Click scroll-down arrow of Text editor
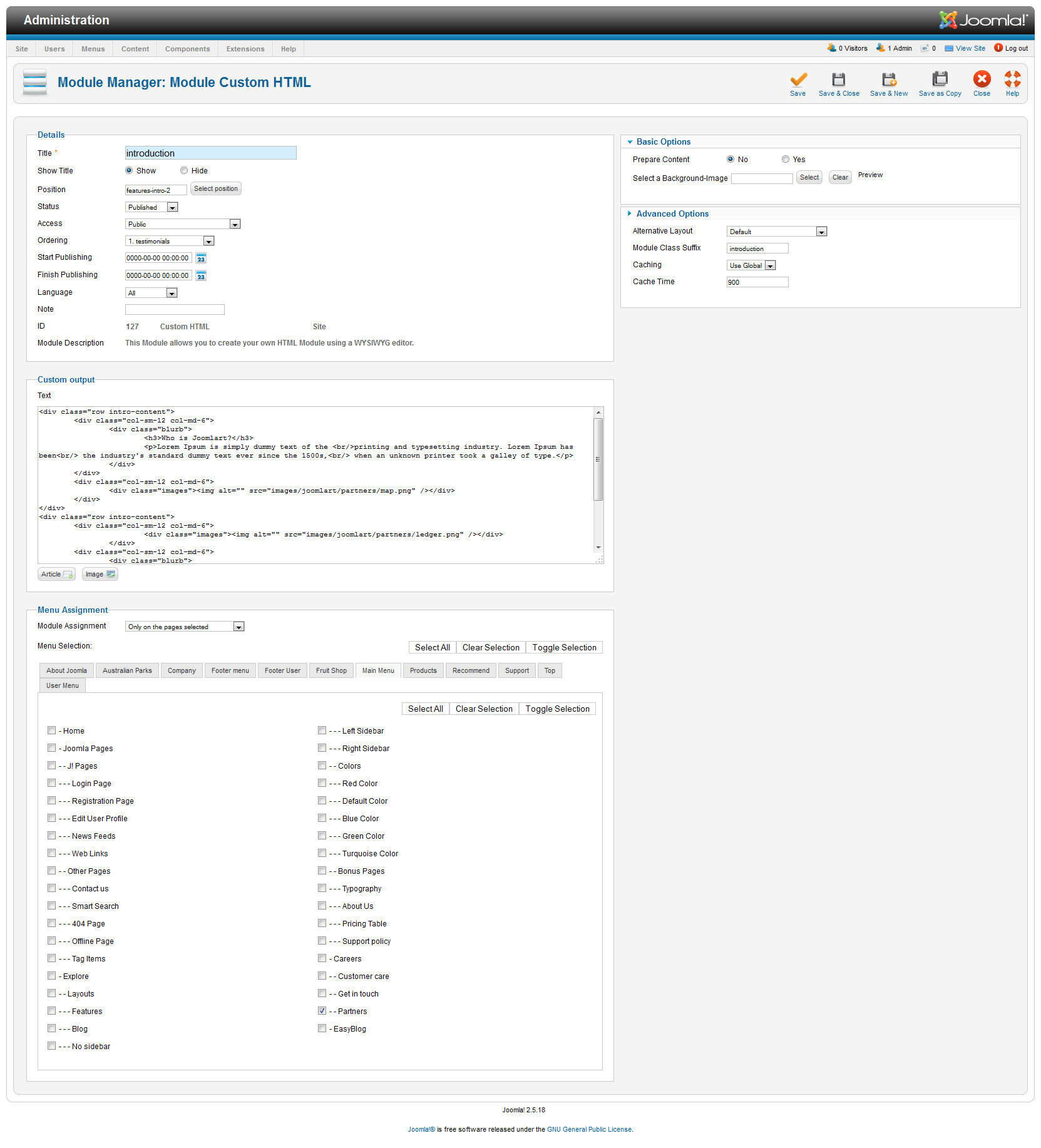This screenshot has height=1148, width=1041. point(598,548)
